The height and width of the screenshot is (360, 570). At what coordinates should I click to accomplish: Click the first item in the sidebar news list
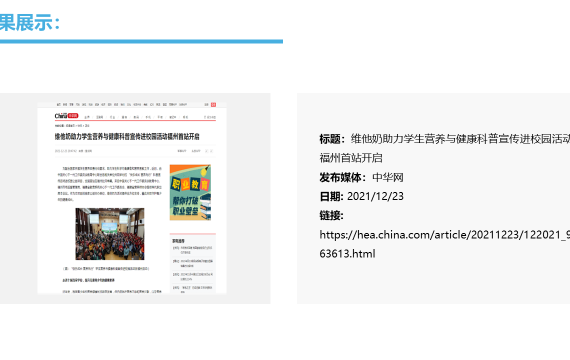pyautogui.click(x=193, y=250)
